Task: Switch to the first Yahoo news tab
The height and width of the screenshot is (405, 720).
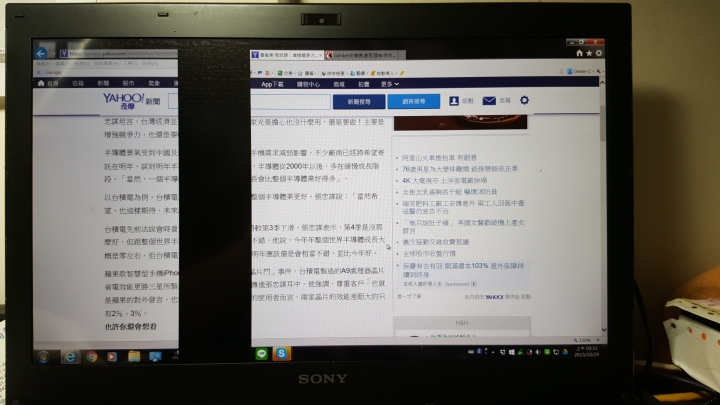Action: coord(287,55)
